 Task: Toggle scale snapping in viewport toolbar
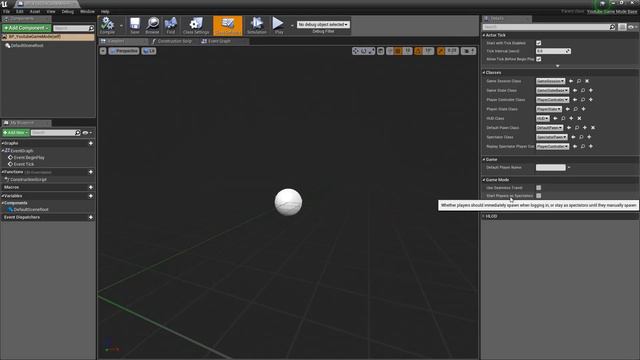[x=441, y=51]
